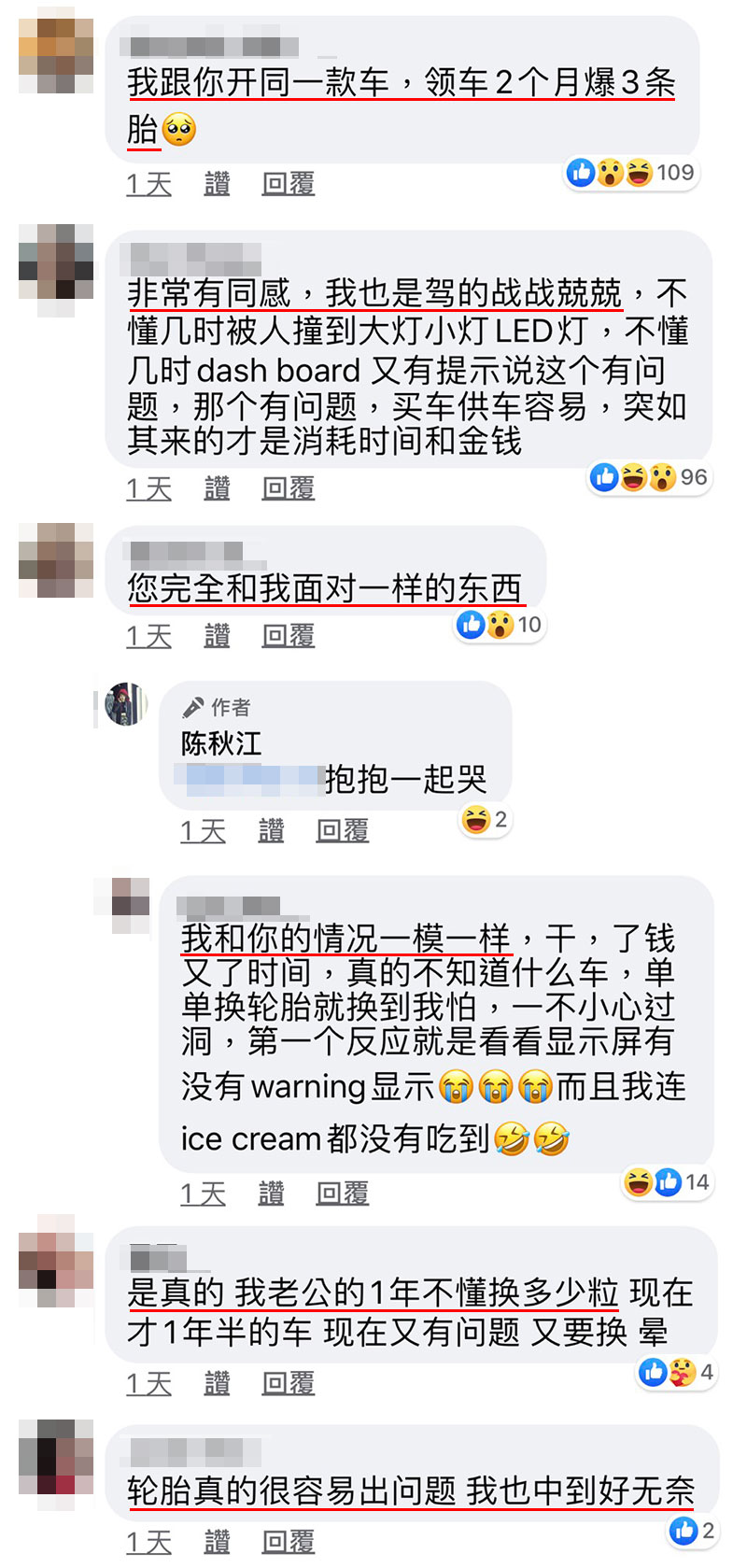Click author 陈秋江 profile picture
Viewport: 747px width, 1568px height.
pos(125,704)
